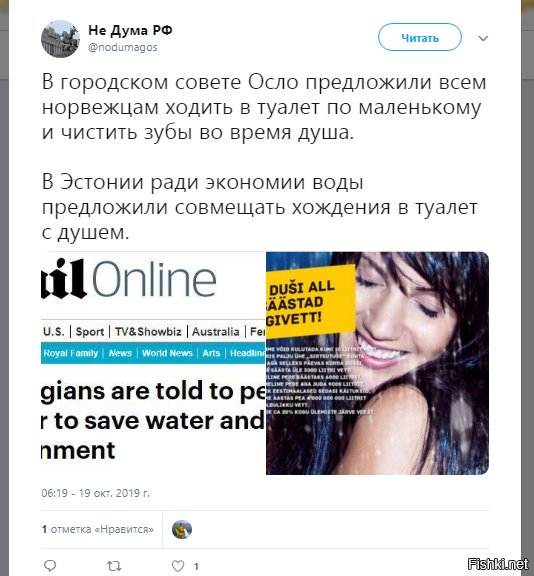
Task: Open the Mail Online headline screenshot image
Action: click(153, 363)
